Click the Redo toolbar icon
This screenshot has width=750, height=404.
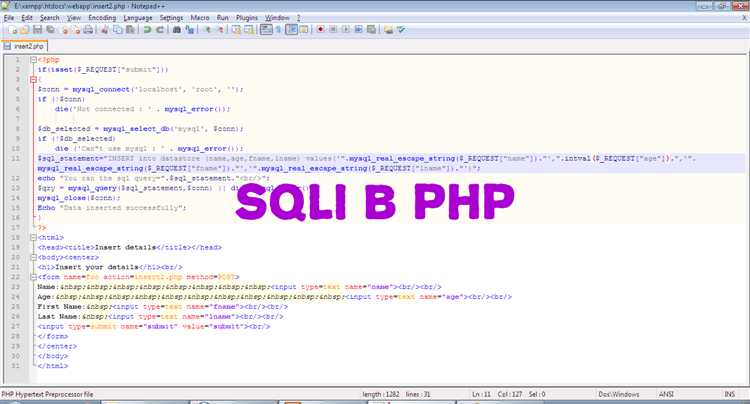tap(160, 30)
